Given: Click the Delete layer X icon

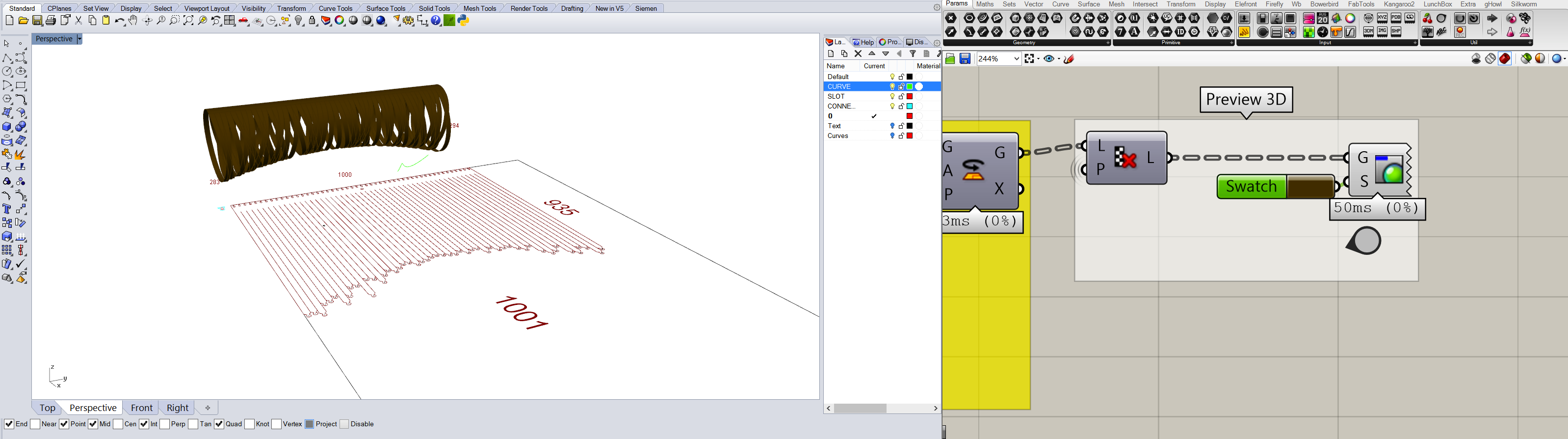Looking at the screenshot, I should (858, 54).
